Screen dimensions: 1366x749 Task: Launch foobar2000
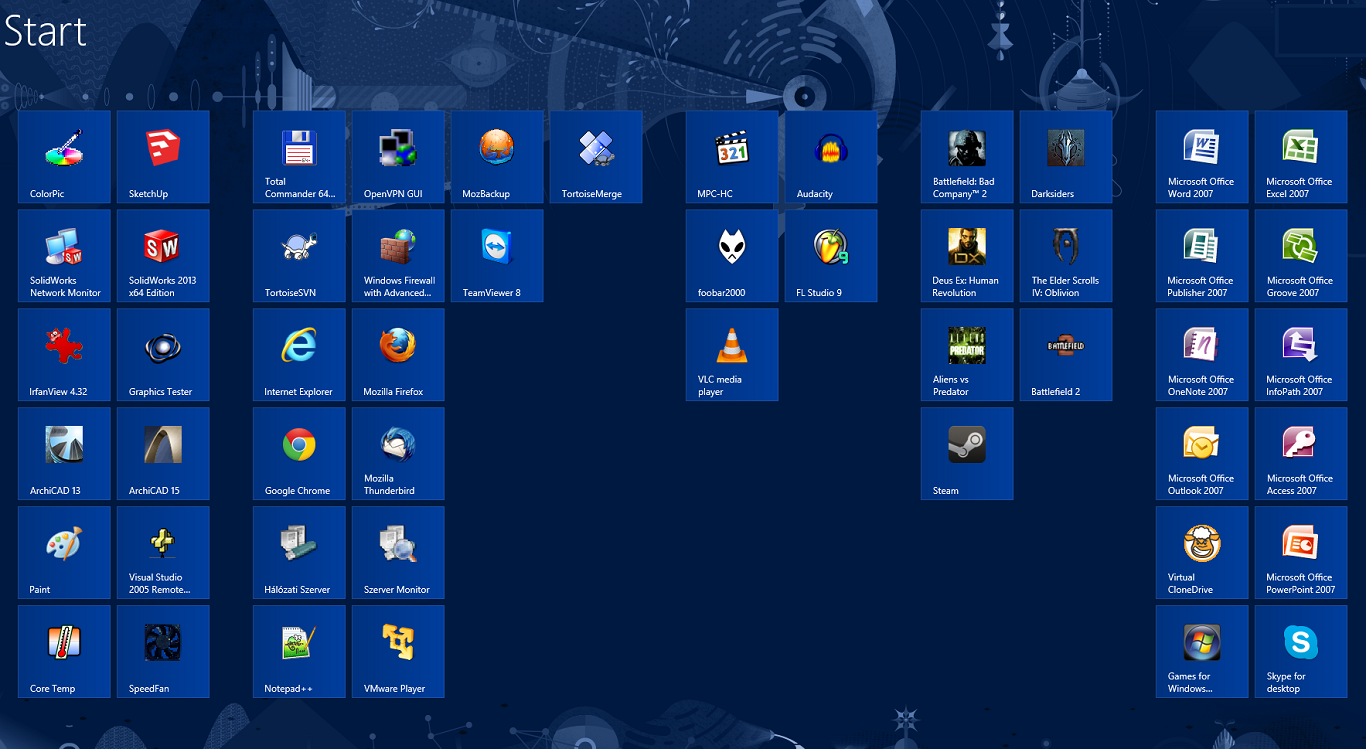(732, 256)
